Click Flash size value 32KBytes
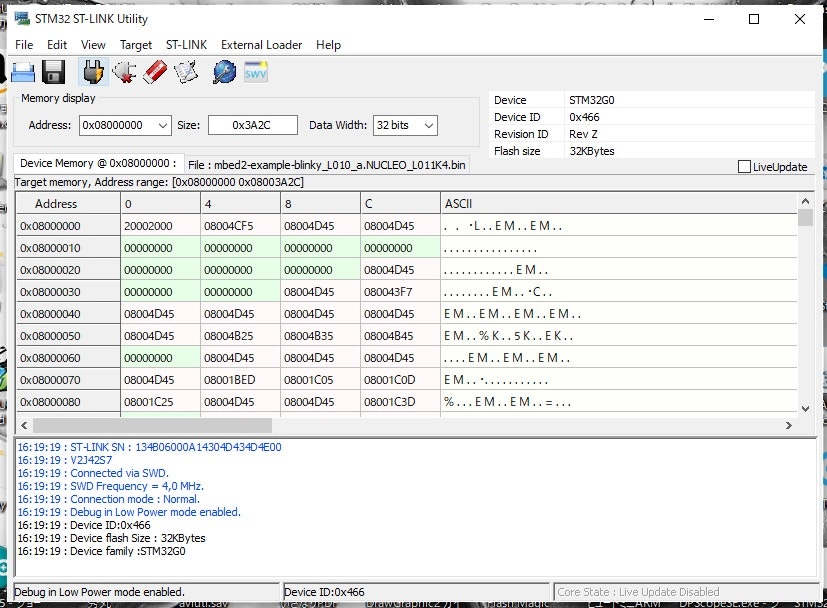827x608 pixels. (592, 151)
